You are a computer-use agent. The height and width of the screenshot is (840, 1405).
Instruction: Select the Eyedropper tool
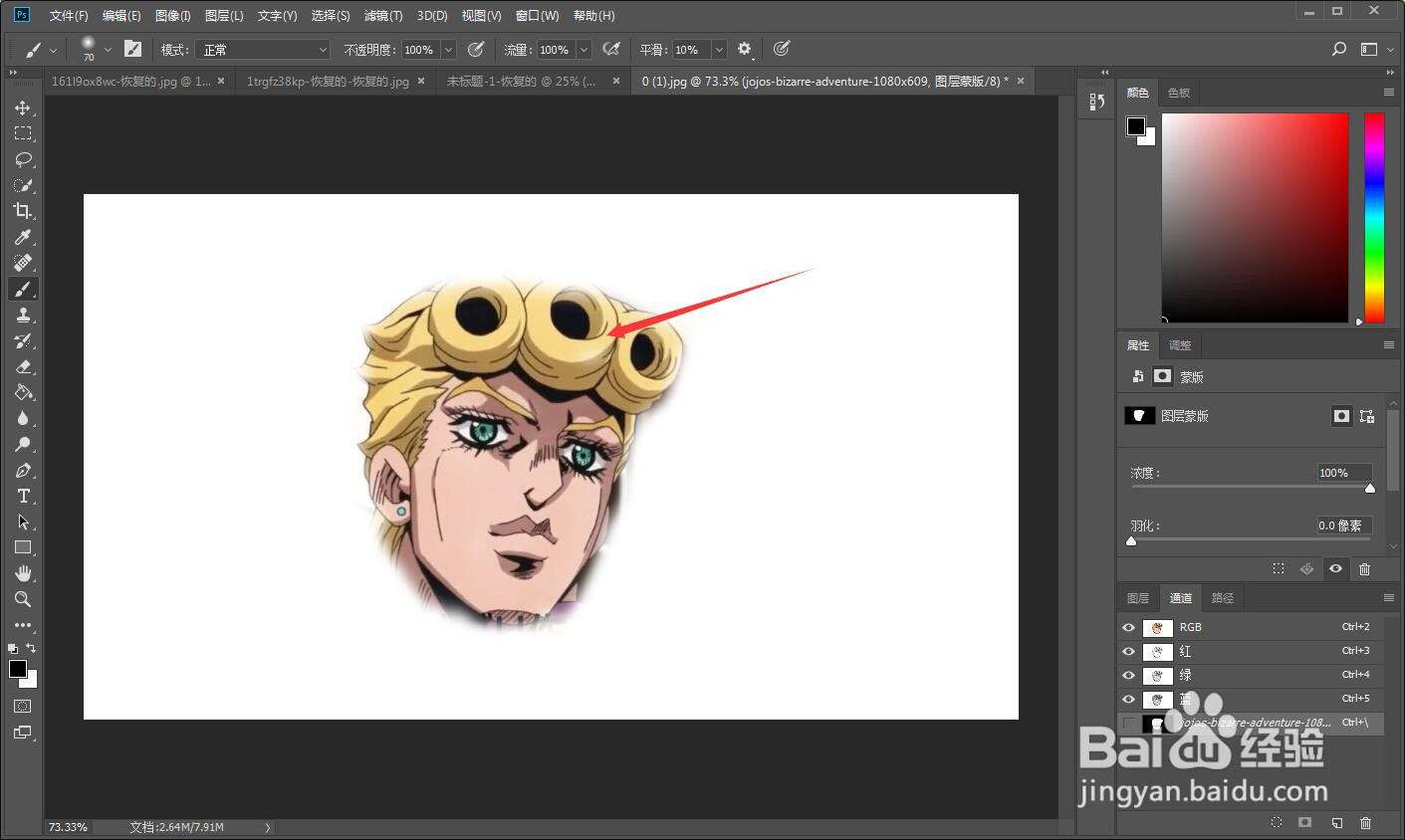click(23, 237)
